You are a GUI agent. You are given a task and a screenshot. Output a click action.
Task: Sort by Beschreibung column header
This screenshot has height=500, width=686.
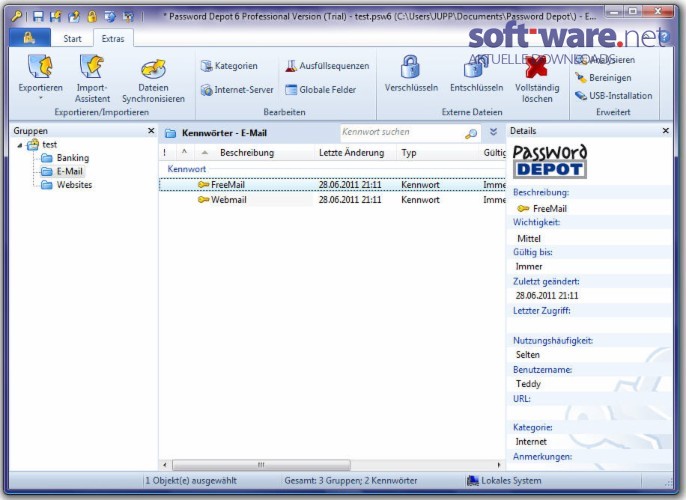[x=247, y=153]
